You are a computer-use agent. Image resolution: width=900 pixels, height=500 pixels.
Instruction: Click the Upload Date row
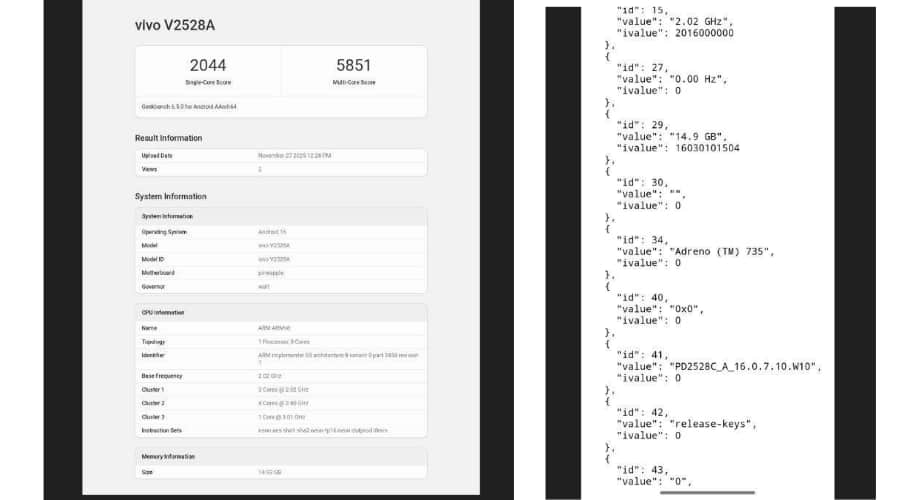[x=280, y=156]
